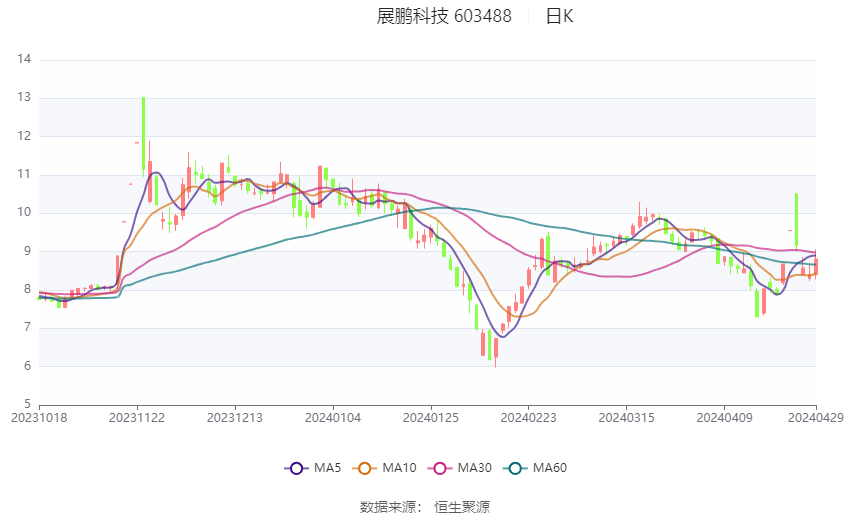Click the y-axis value 9
850x517 pixels.
(28, 251)
